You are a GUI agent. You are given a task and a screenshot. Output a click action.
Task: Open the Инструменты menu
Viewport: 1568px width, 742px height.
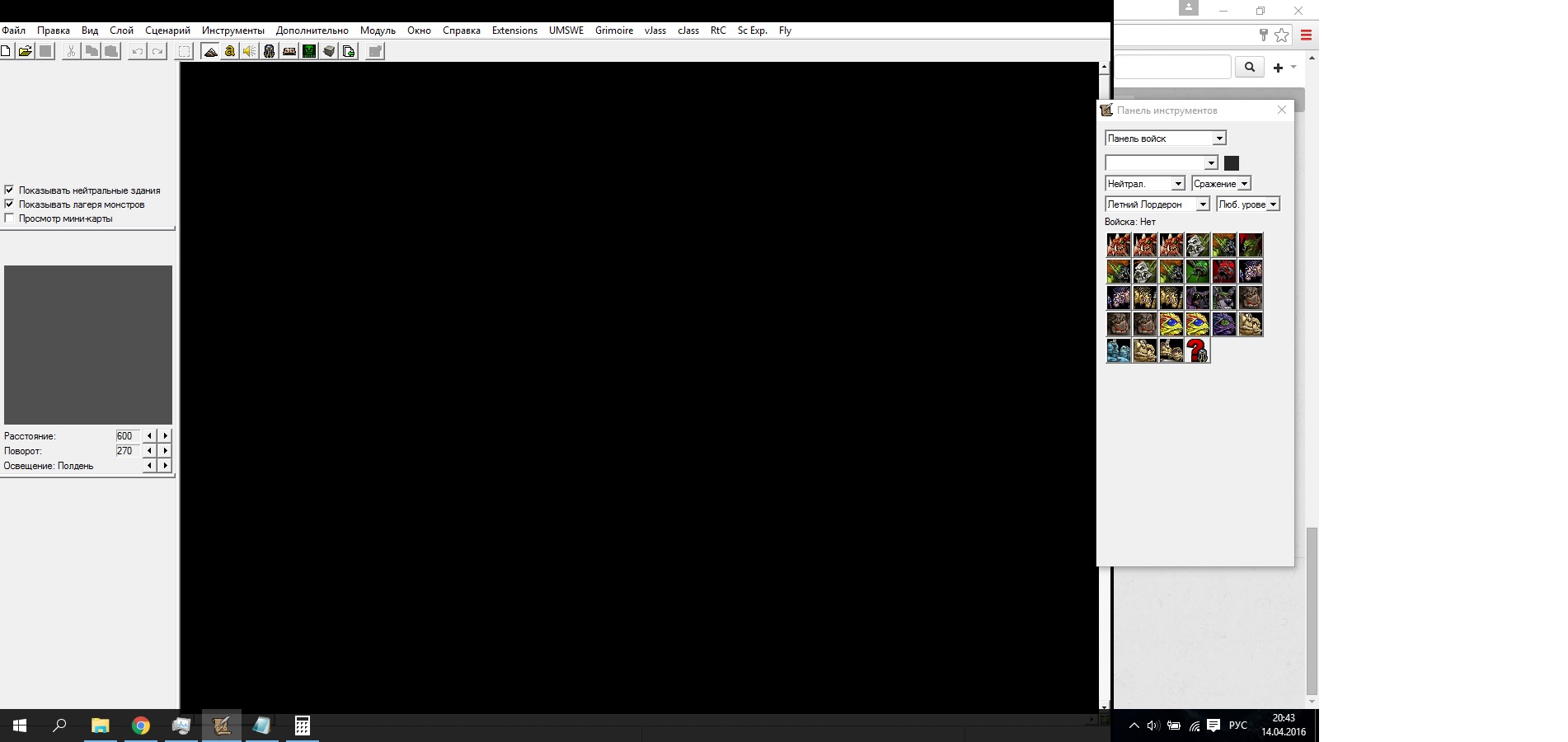coord(233,31)
